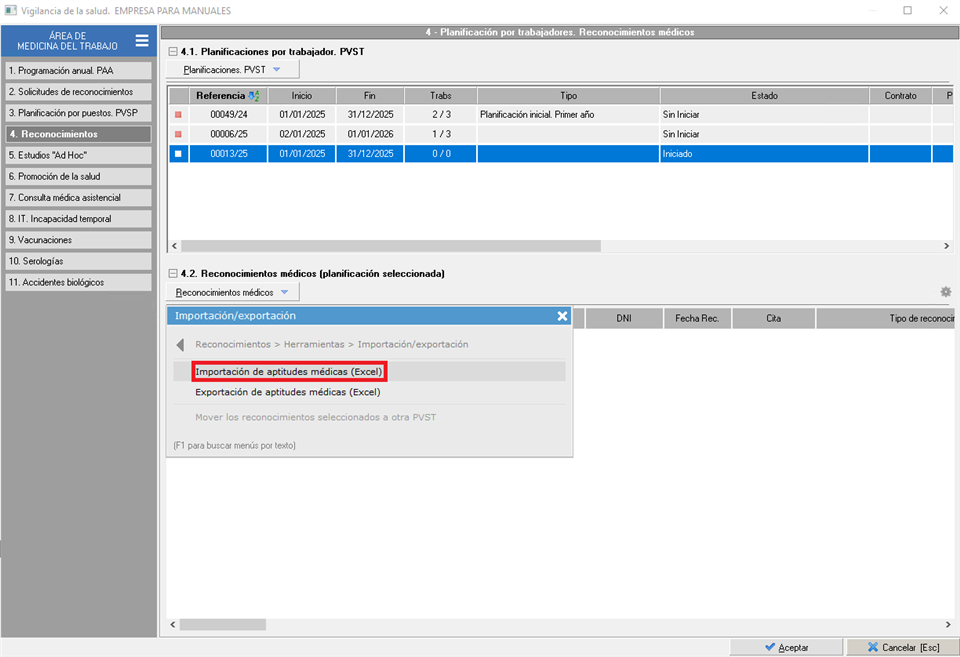Open 5. Estudios "Ad Hoc"

78,156
